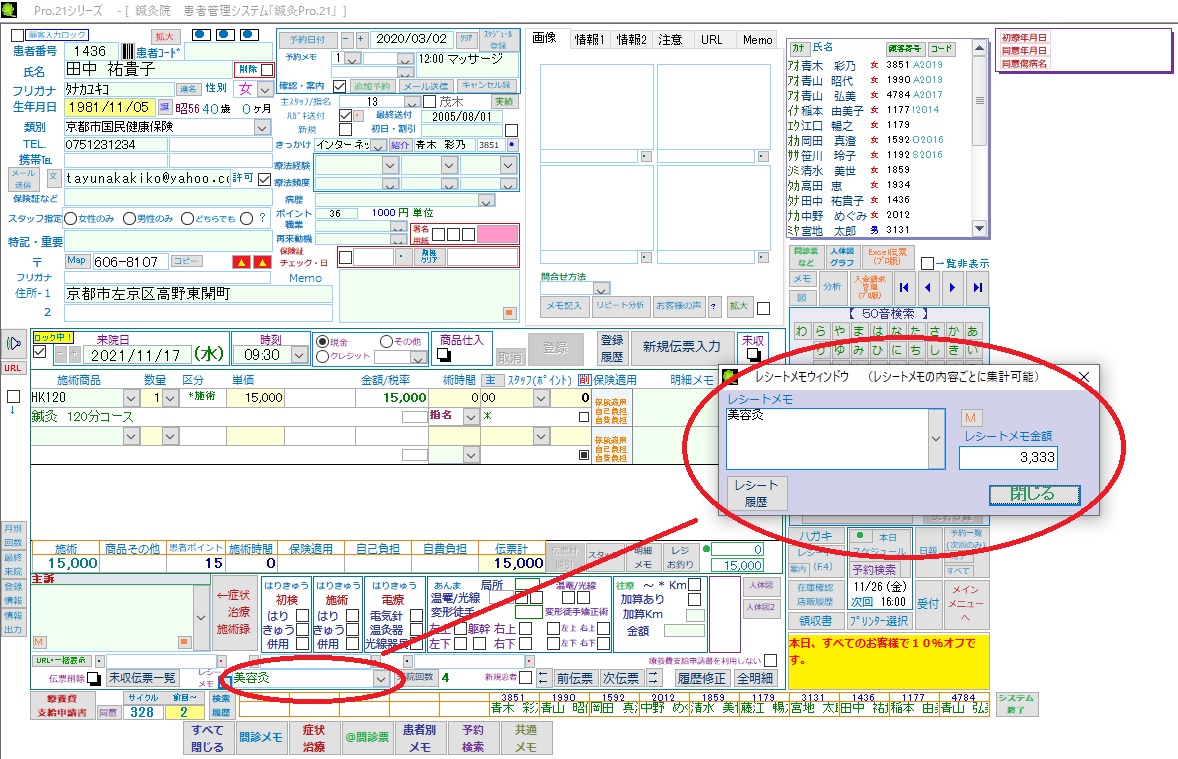
Task: Decrease reservation date with minus button
Action: coord(346,38)
